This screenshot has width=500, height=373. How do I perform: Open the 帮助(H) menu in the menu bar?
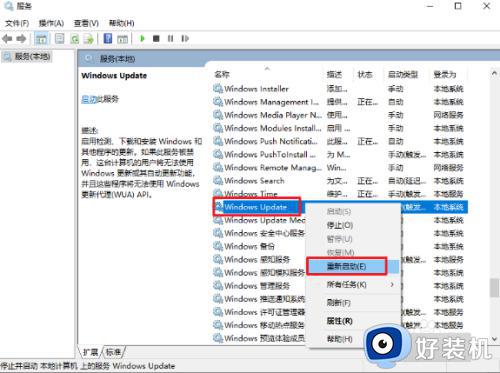(122, 23)
